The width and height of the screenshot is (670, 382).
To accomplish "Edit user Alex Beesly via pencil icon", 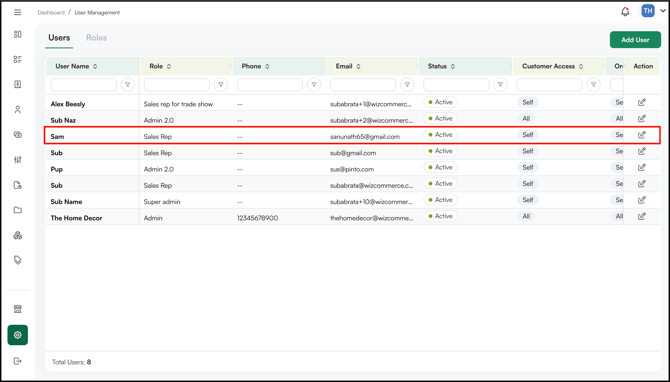I will point(641,103).
